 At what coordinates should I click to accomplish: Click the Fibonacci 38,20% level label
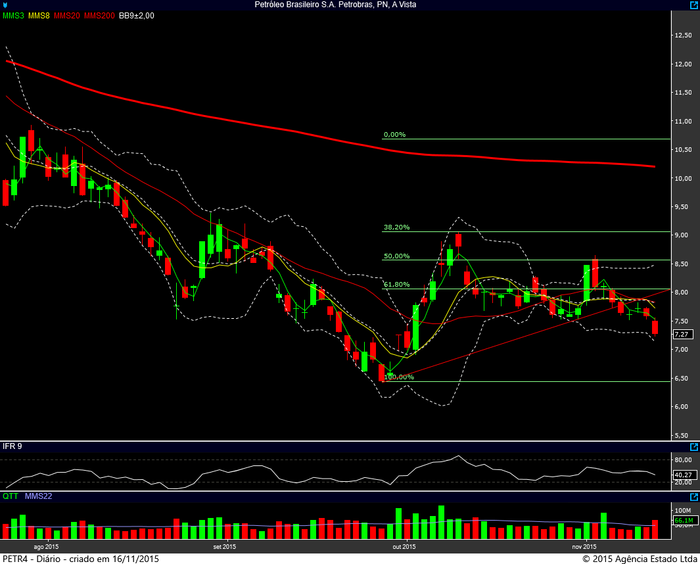[396, 227]
